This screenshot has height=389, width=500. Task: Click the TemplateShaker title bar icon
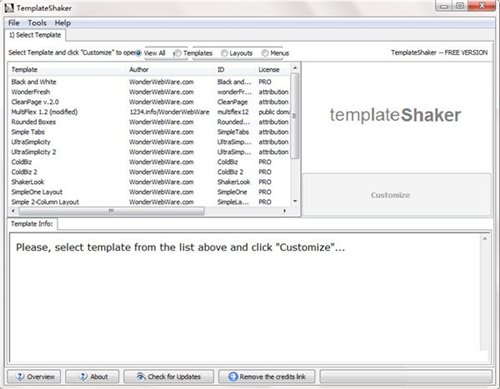pyautogui.click(x=9, y=8)
